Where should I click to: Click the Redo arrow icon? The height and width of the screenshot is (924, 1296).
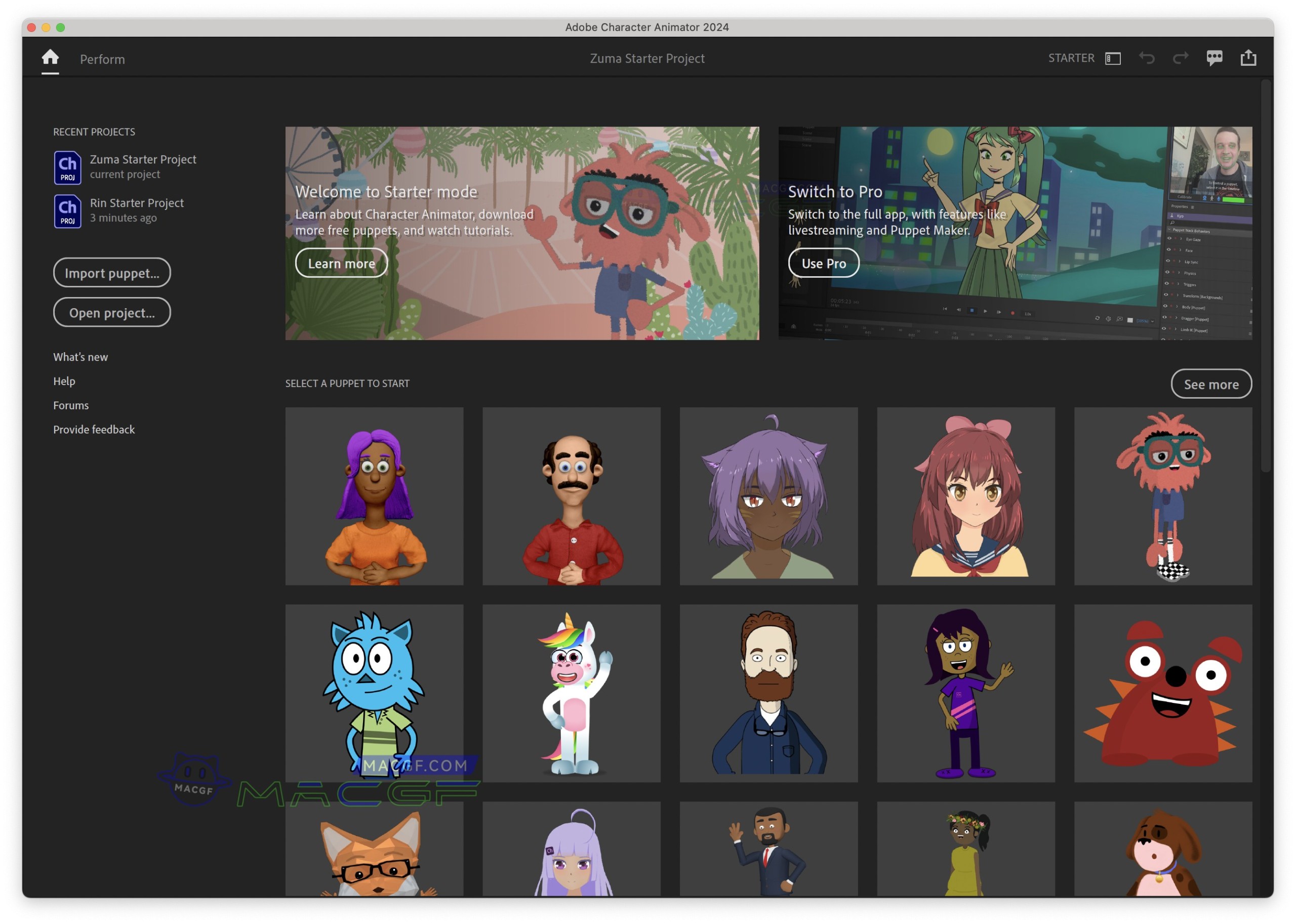click(x=1181, y=58)
